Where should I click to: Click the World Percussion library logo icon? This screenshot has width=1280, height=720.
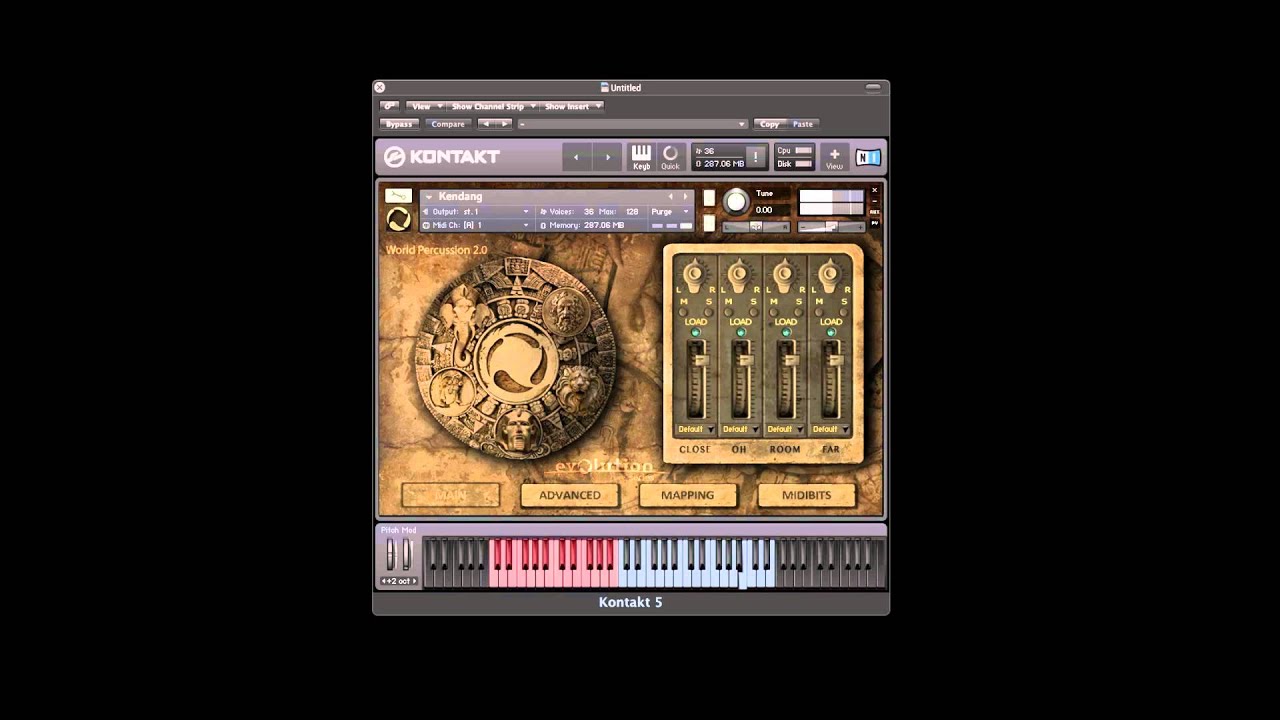[x=398, y=219]
